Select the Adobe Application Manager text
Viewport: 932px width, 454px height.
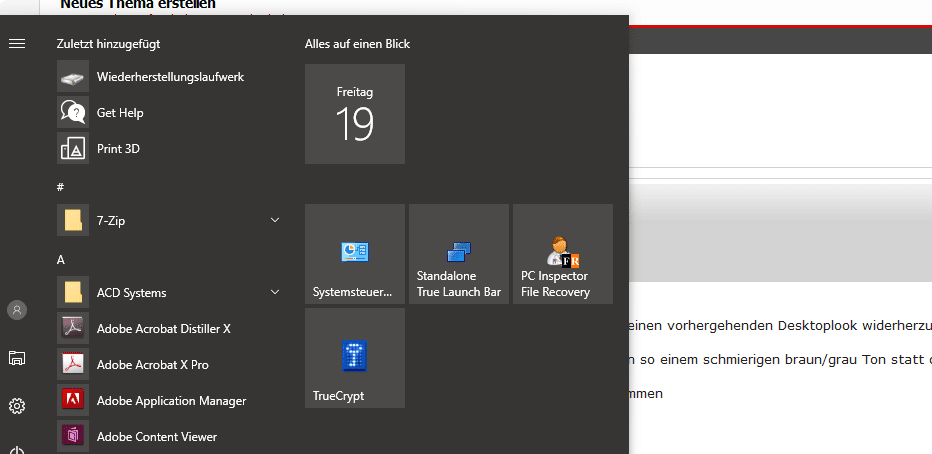point(171,401)
